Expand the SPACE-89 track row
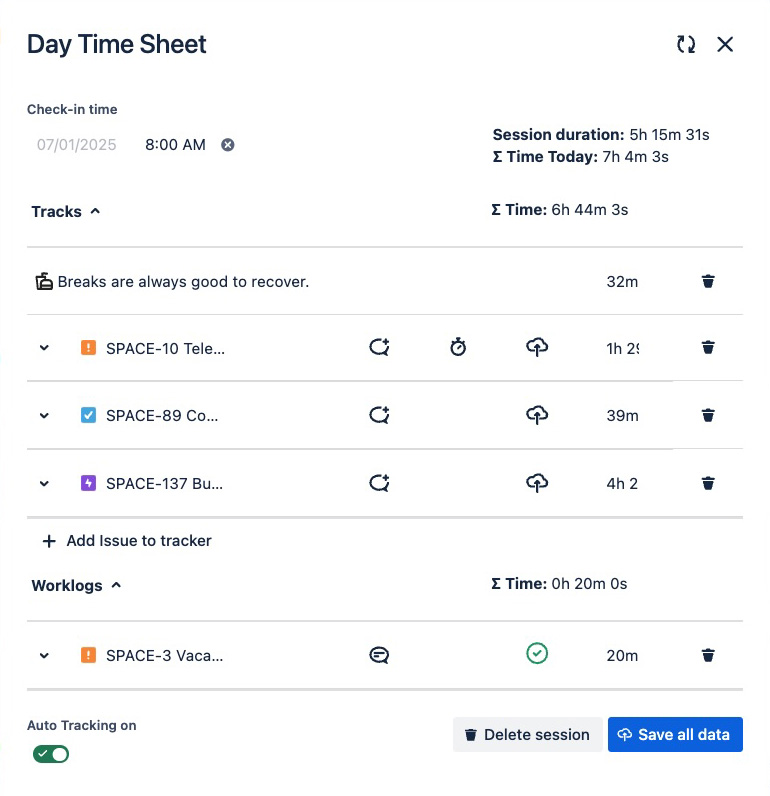 (44, 415)
